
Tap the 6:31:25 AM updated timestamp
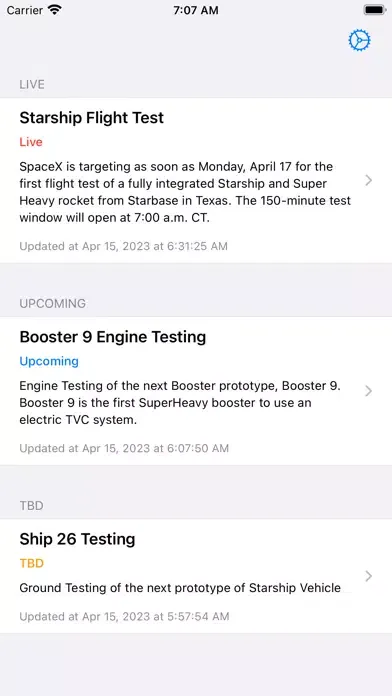coord(123,246)
